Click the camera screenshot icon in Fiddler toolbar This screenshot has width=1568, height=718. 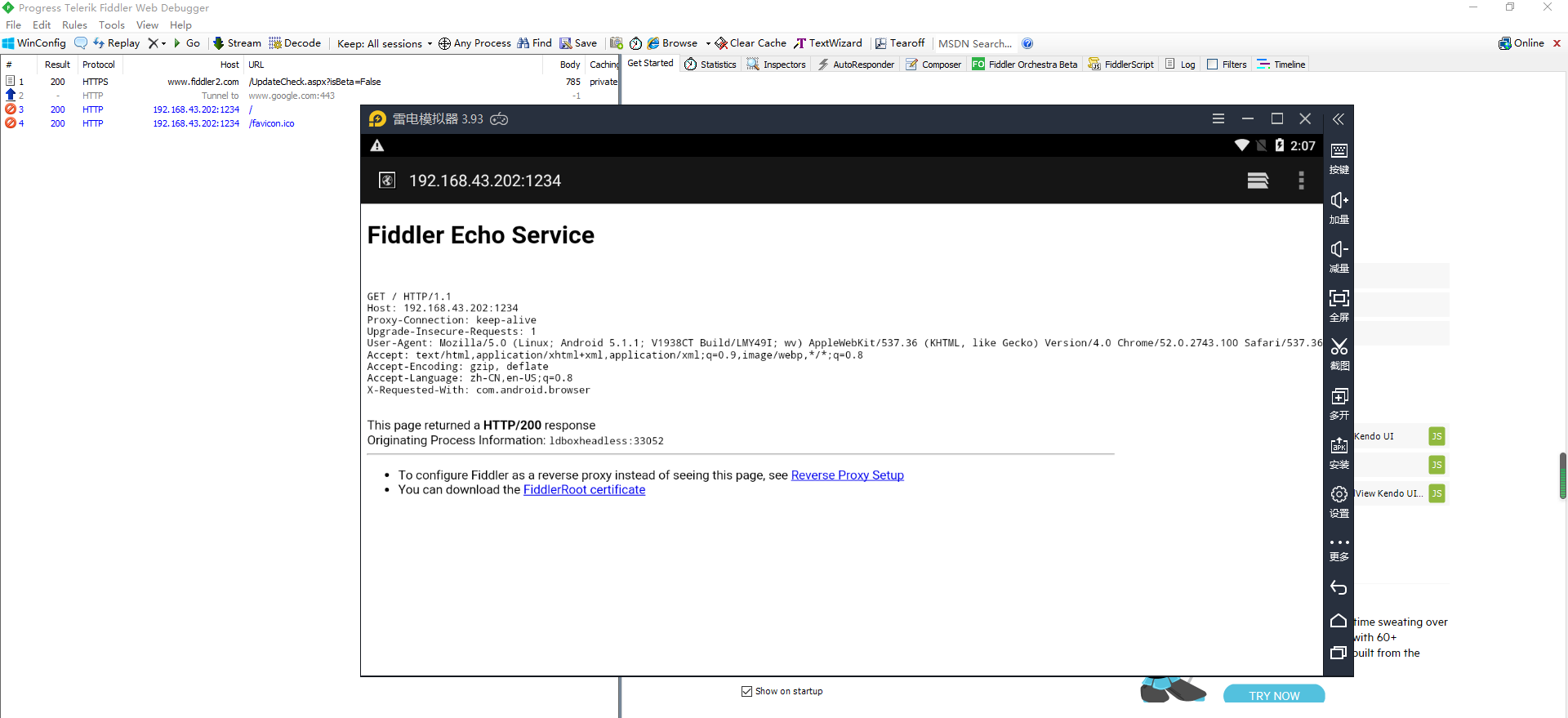617,43
